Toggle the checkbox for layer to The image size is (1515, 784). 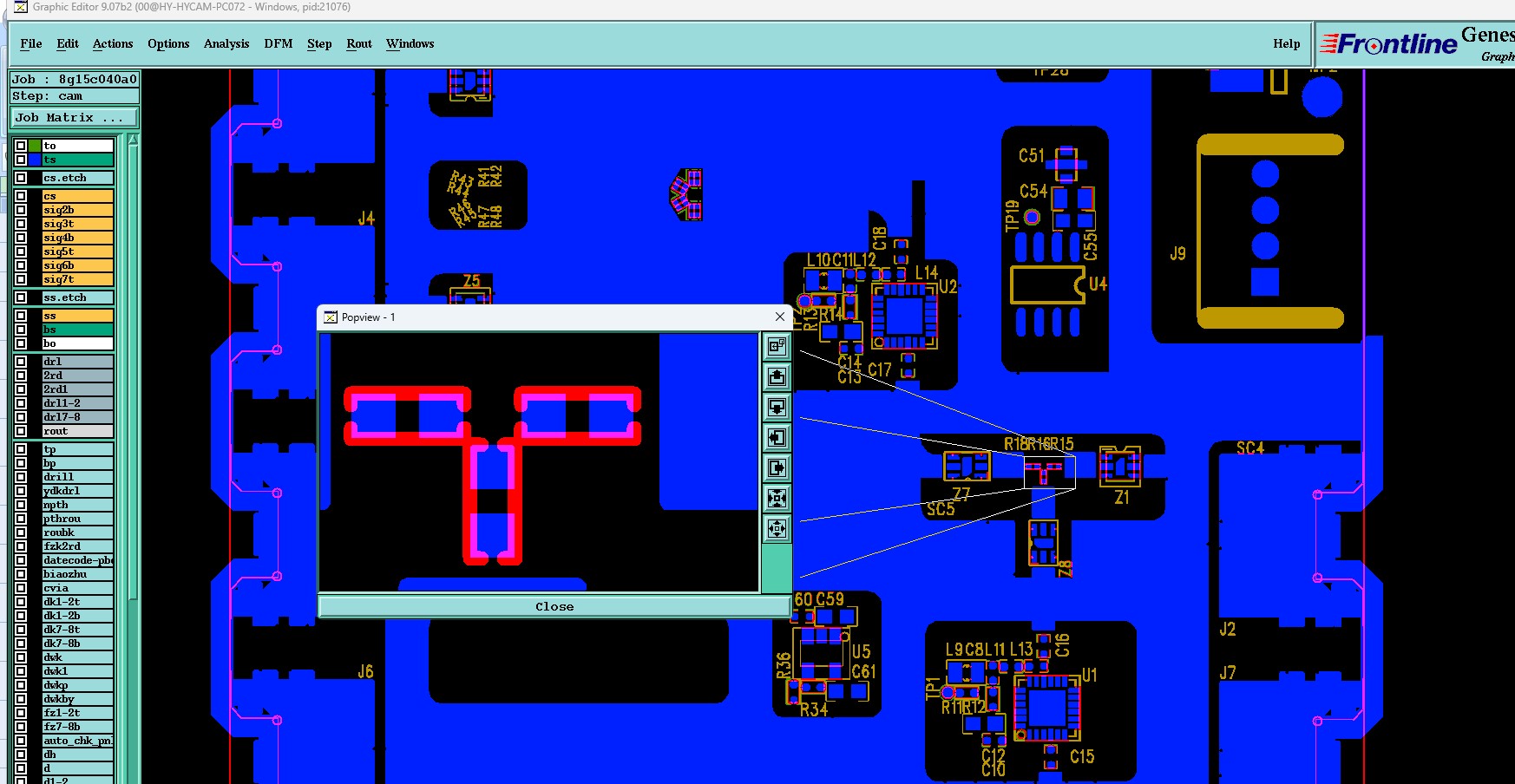pos(21,146)
